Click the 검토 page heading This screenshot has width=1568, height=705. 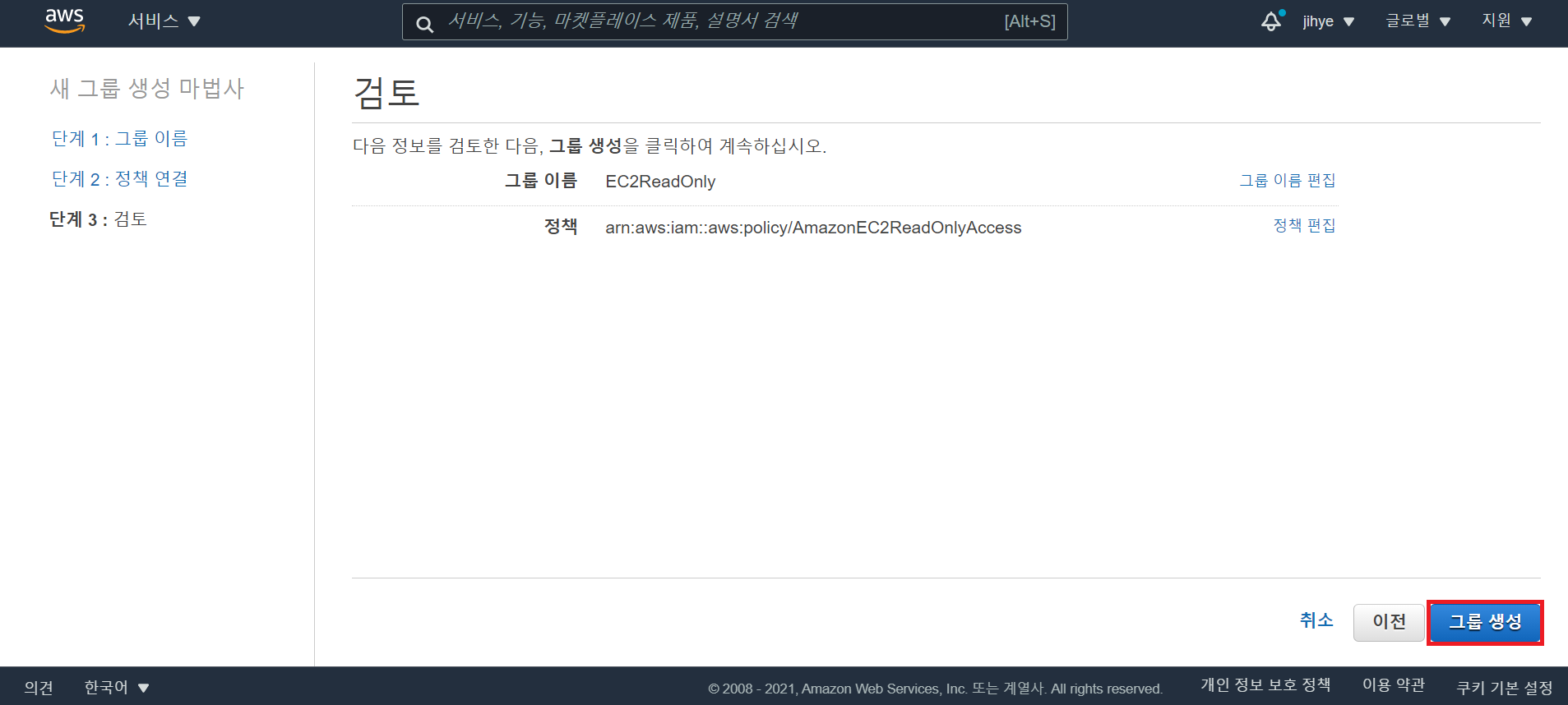click(386, 92)
